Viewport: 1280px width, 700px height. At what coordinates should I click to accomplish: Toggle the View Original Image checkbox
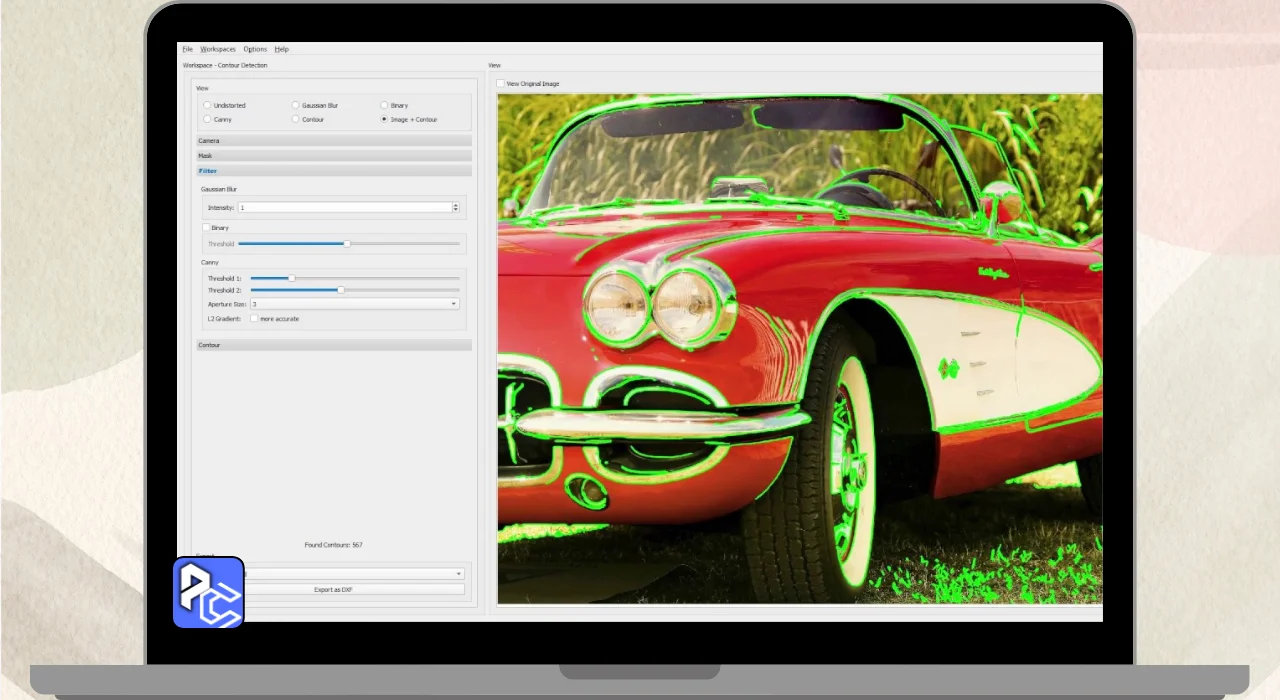click(501, 84)
